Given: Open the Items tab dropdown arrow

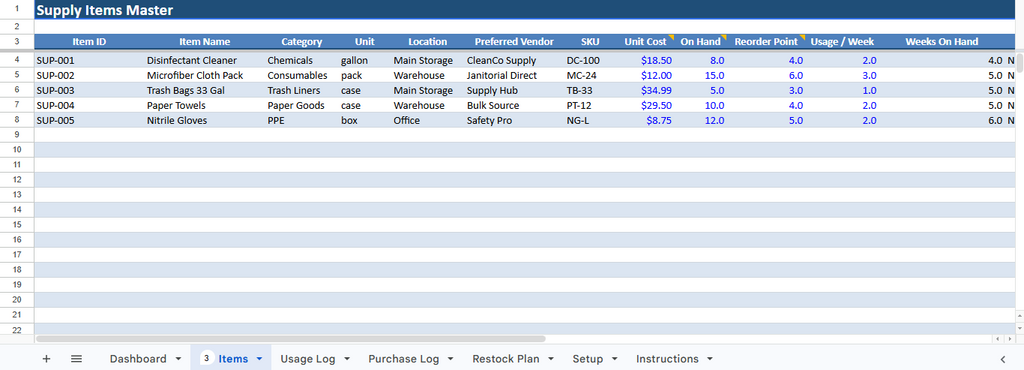Looking at the screenshot, I should coord(259,359).
